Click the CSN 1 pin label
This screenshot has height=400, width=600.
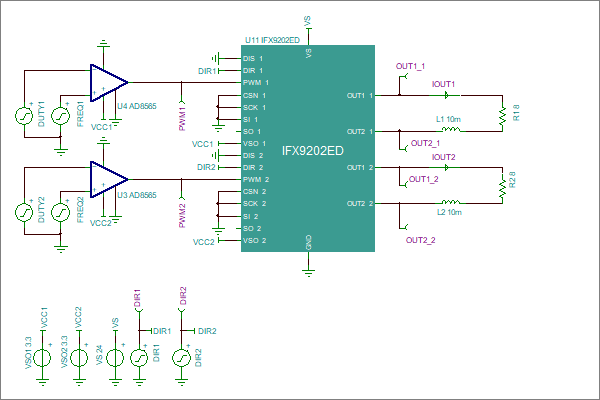pyautogui.click(x=254, y=95)
